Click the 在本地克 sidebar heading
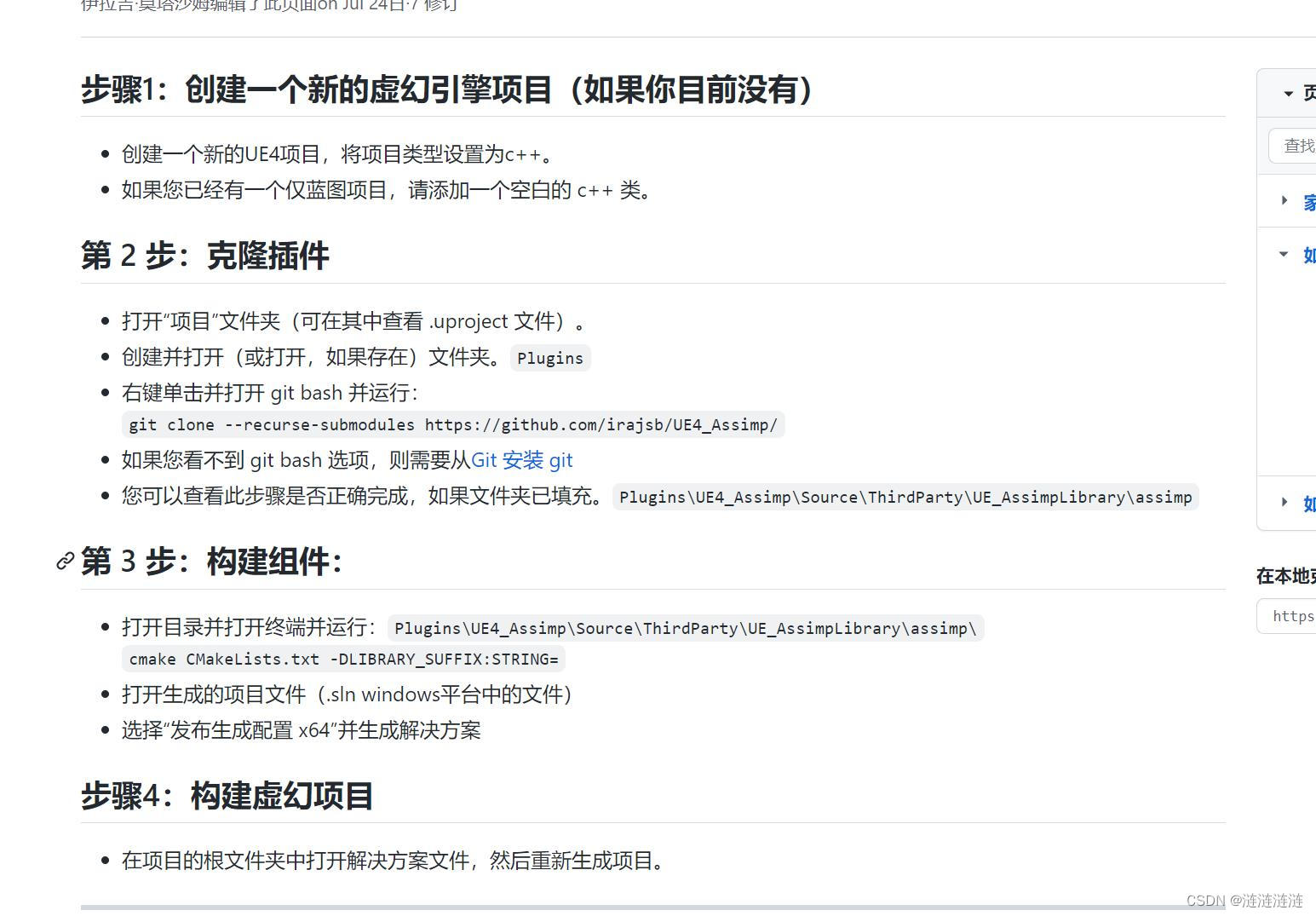 tap(1286, 577)
